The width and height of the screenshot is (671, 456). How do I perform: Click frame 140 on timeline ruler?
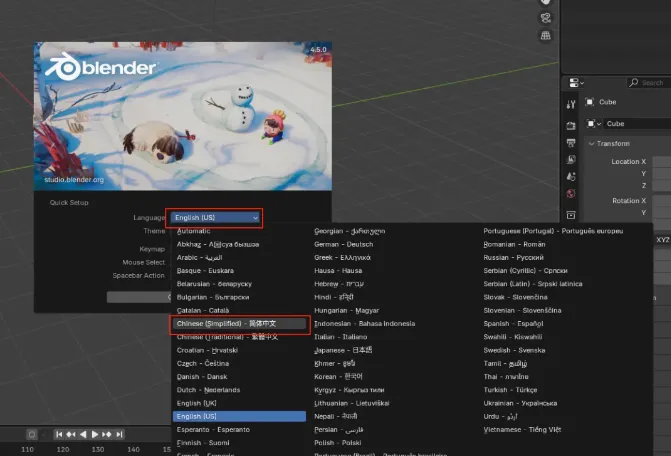click(133, 449)
